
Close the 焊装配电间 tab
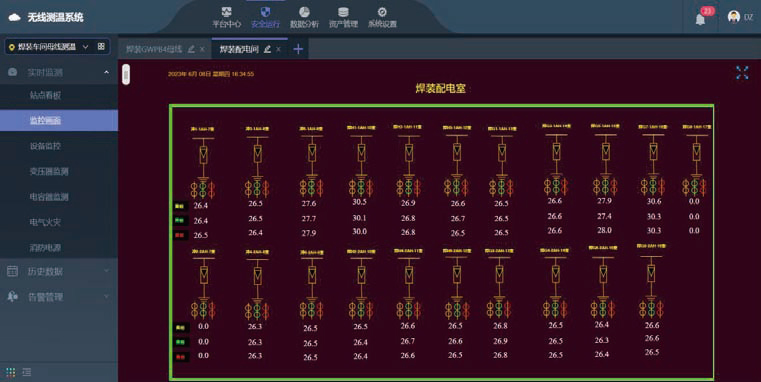click(x=278, y=49)
